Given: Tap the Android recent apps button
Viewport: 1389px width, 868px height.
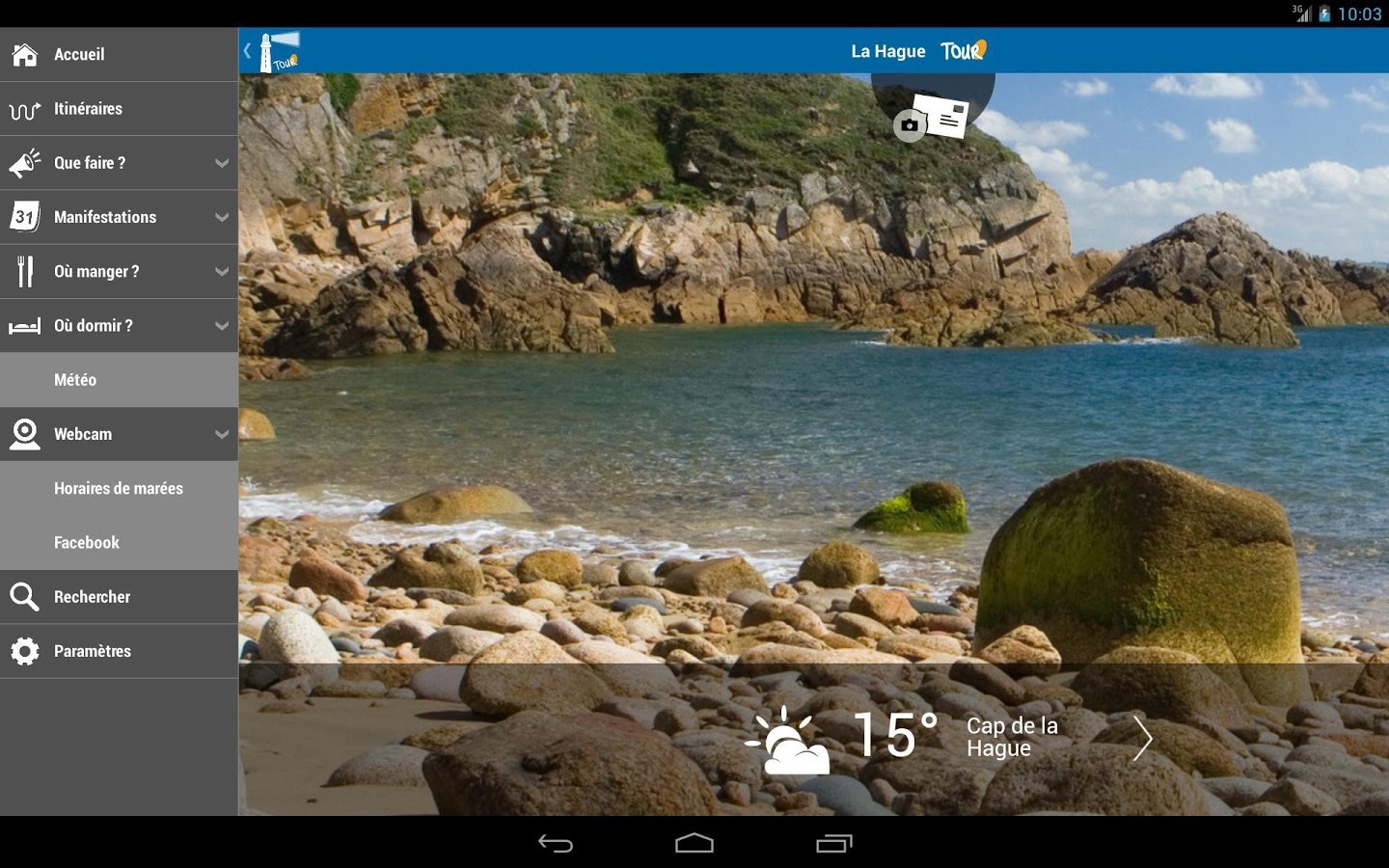Looking at the screenshot, I should pos(834,843).
